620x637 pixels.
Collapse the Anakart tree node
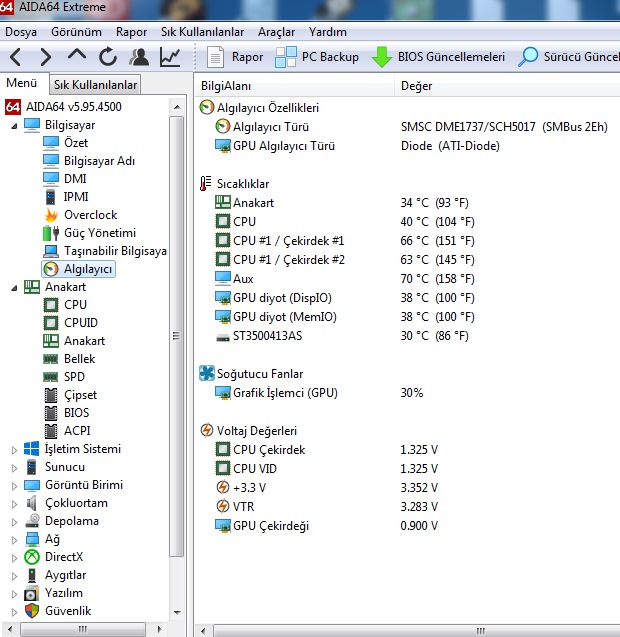14,287
